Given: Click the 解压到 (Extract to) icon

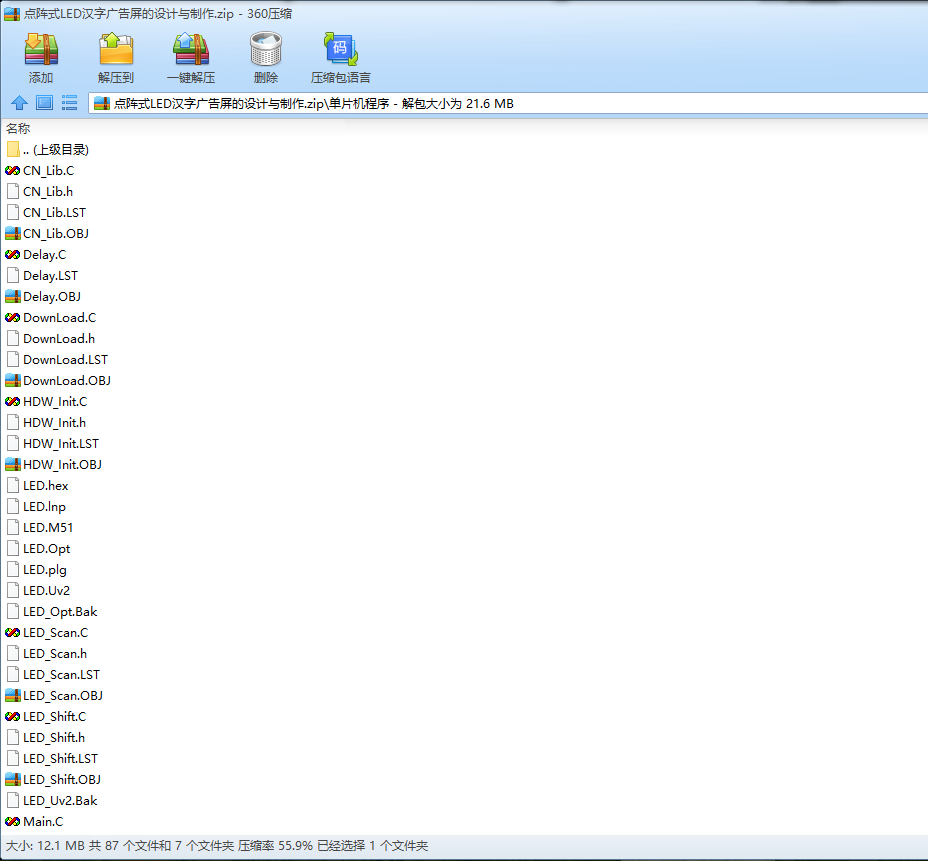Looking at the screenshot, I should 116,49.
